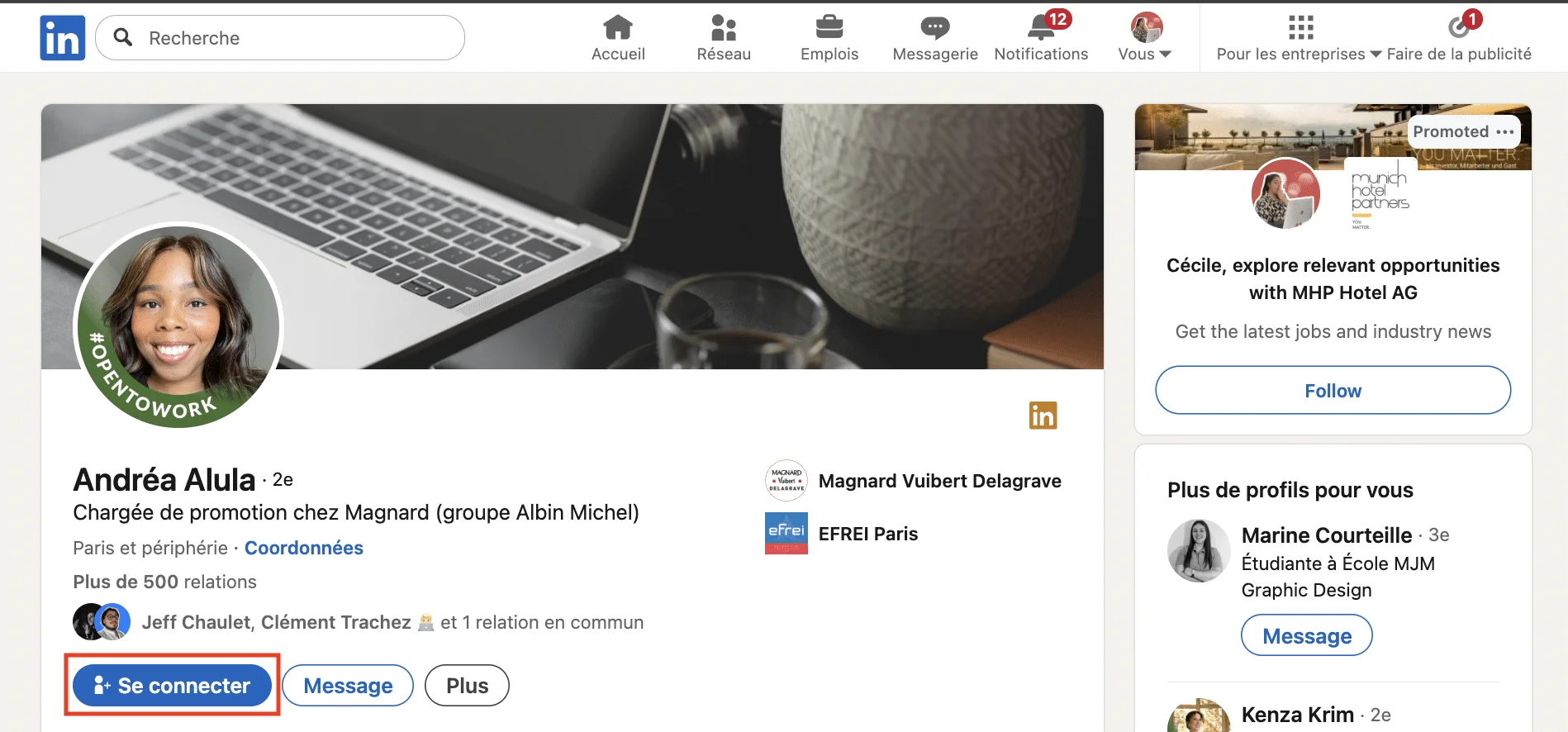1568x732 pixels.
Task: Click Marine Courteille's avatar
Action: coord(1199,550)
